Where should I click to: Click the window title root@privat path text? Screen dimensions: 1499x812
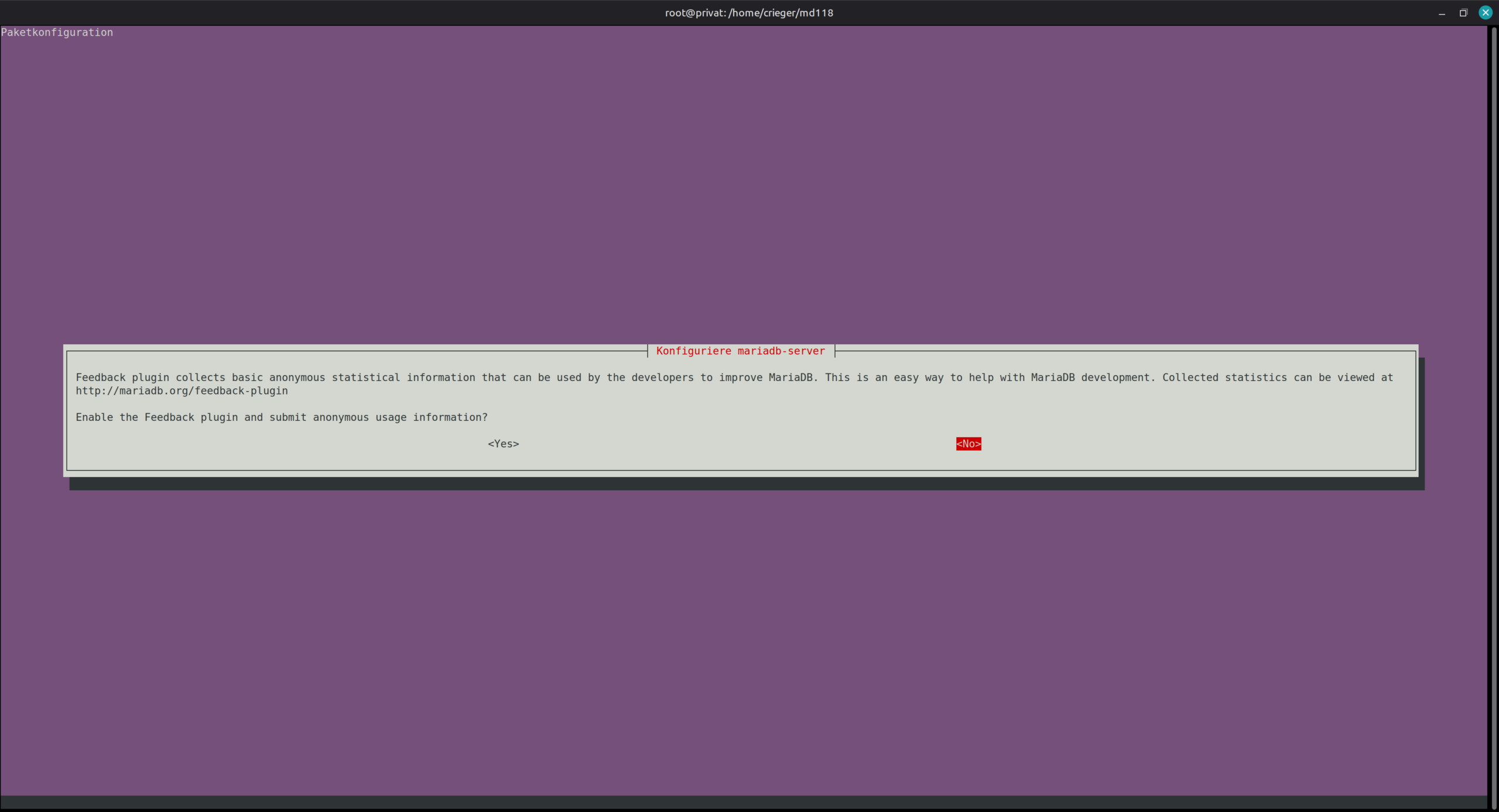[x=749, y=13]
